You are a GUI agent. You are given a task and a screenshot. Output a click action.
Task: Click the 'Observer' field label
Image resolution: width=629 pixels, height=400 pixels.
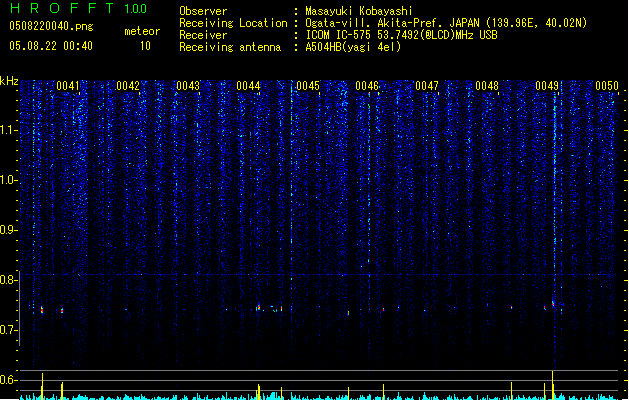click(x=203, y=11)
